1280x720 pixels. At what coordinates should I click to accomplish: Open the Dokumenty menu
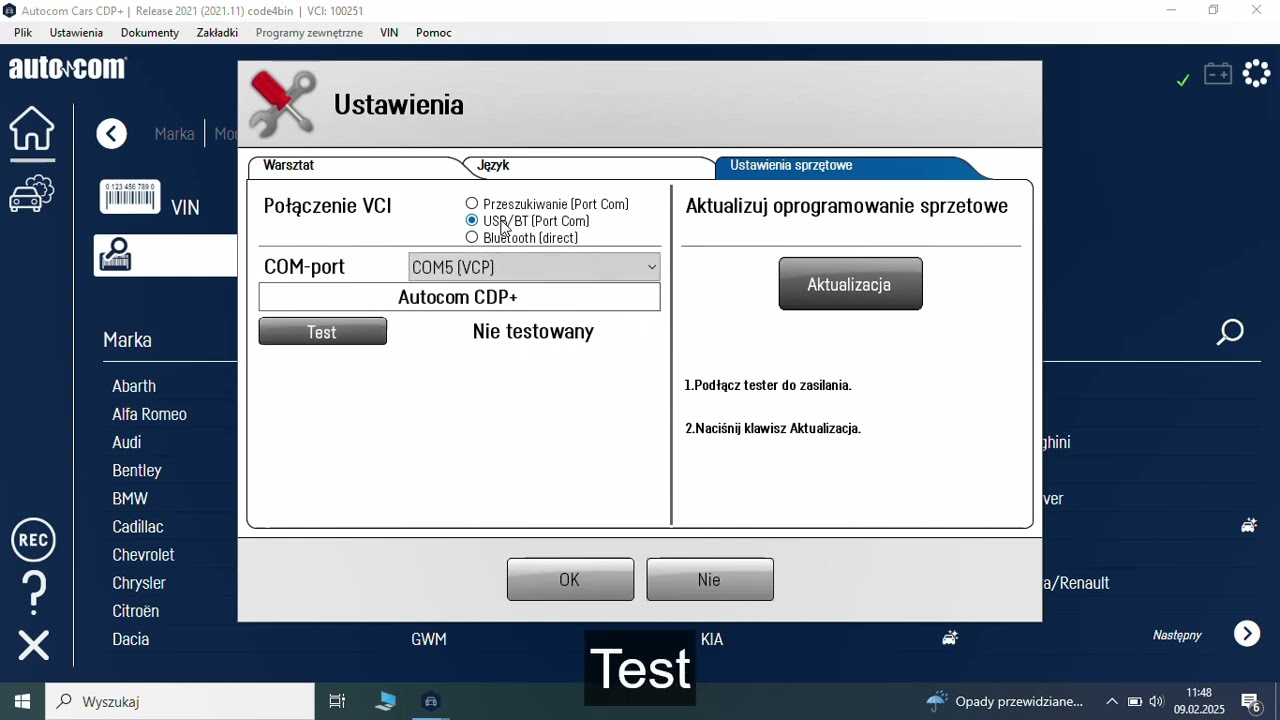(150, 33)
